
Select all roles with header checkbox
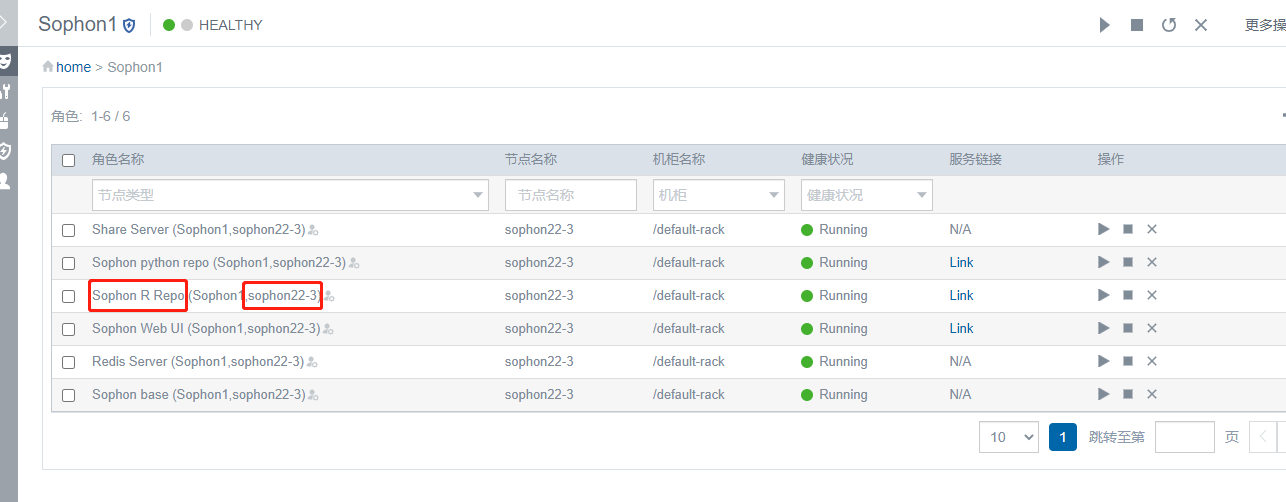pyautogui.click(x=68, y=160)
